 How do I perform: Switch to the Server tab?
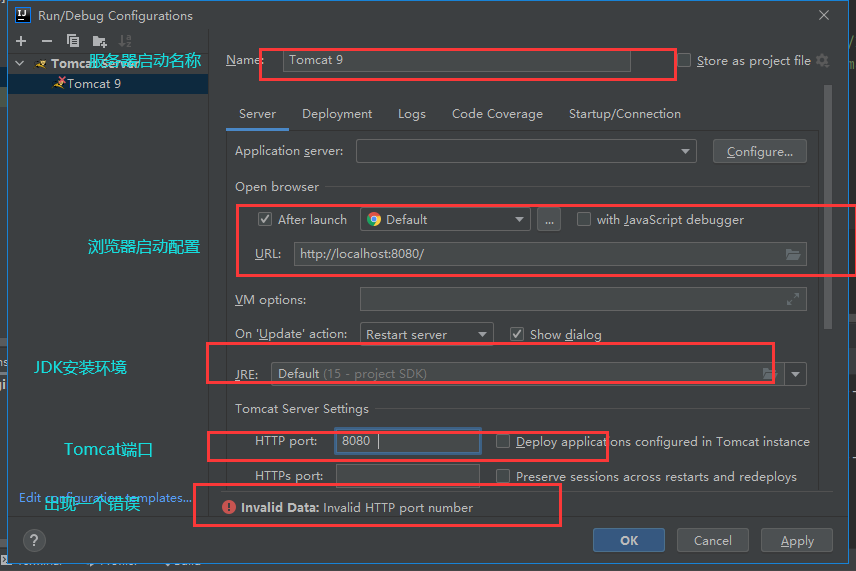click(257, 114)
